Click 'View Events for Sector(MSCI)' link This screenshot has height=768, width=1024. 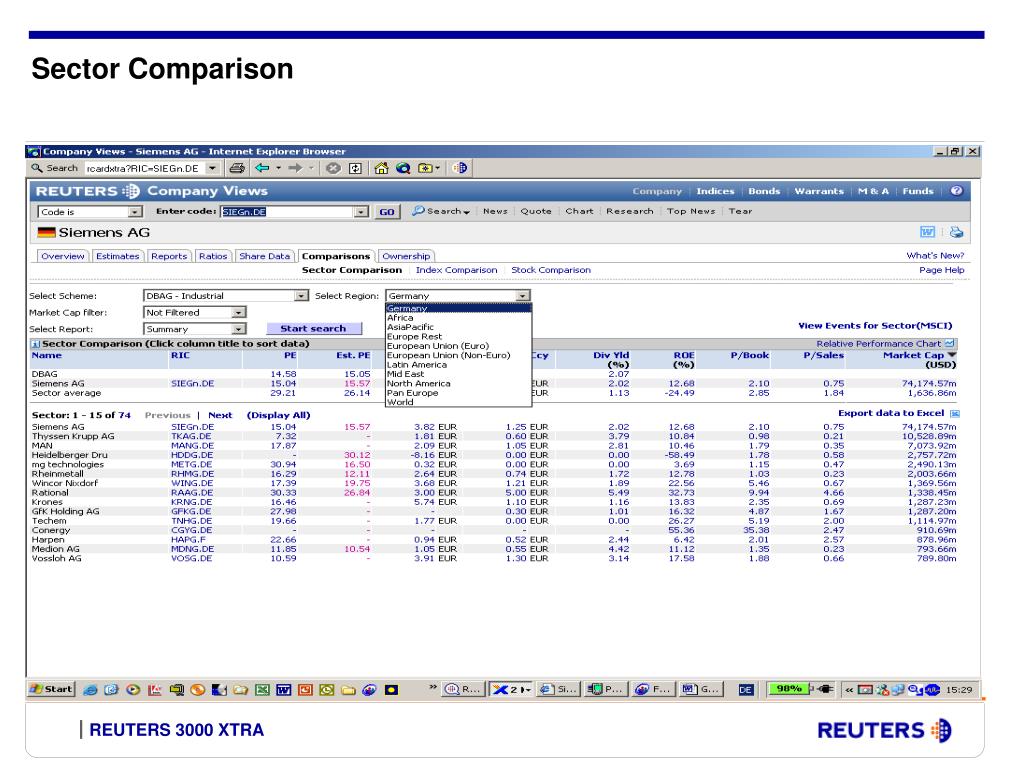(x=875, y=325)
